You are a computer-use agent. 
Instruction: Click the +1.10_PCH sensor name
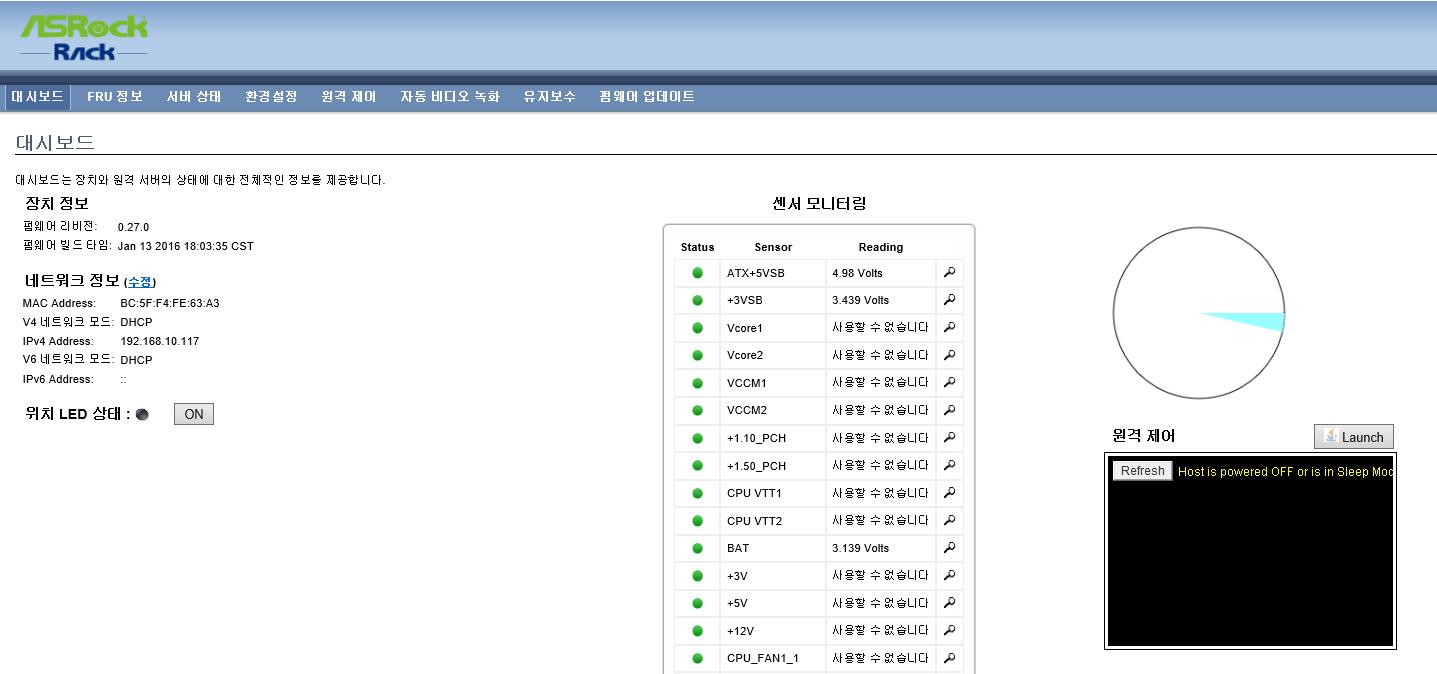pos(756,438)
